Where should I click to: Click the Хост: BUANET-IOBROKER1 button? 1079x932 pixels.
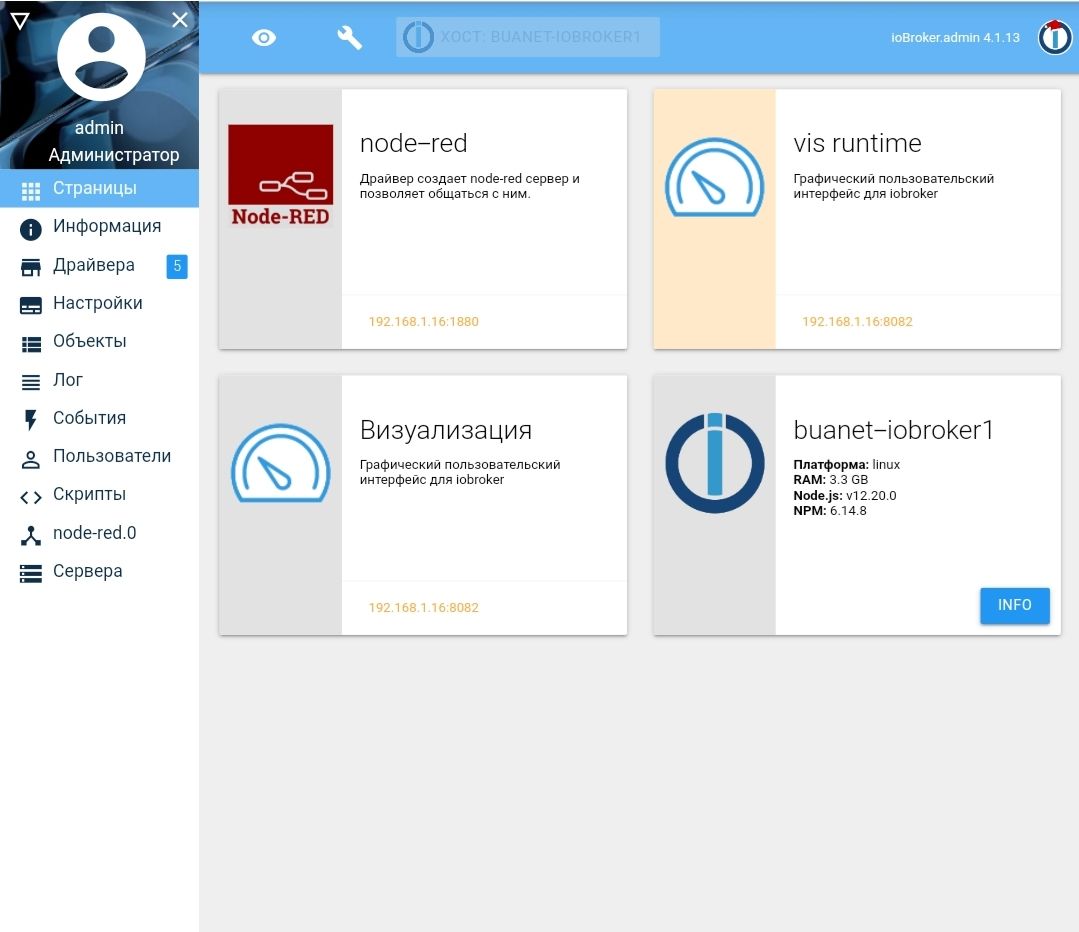pos(528,37)
